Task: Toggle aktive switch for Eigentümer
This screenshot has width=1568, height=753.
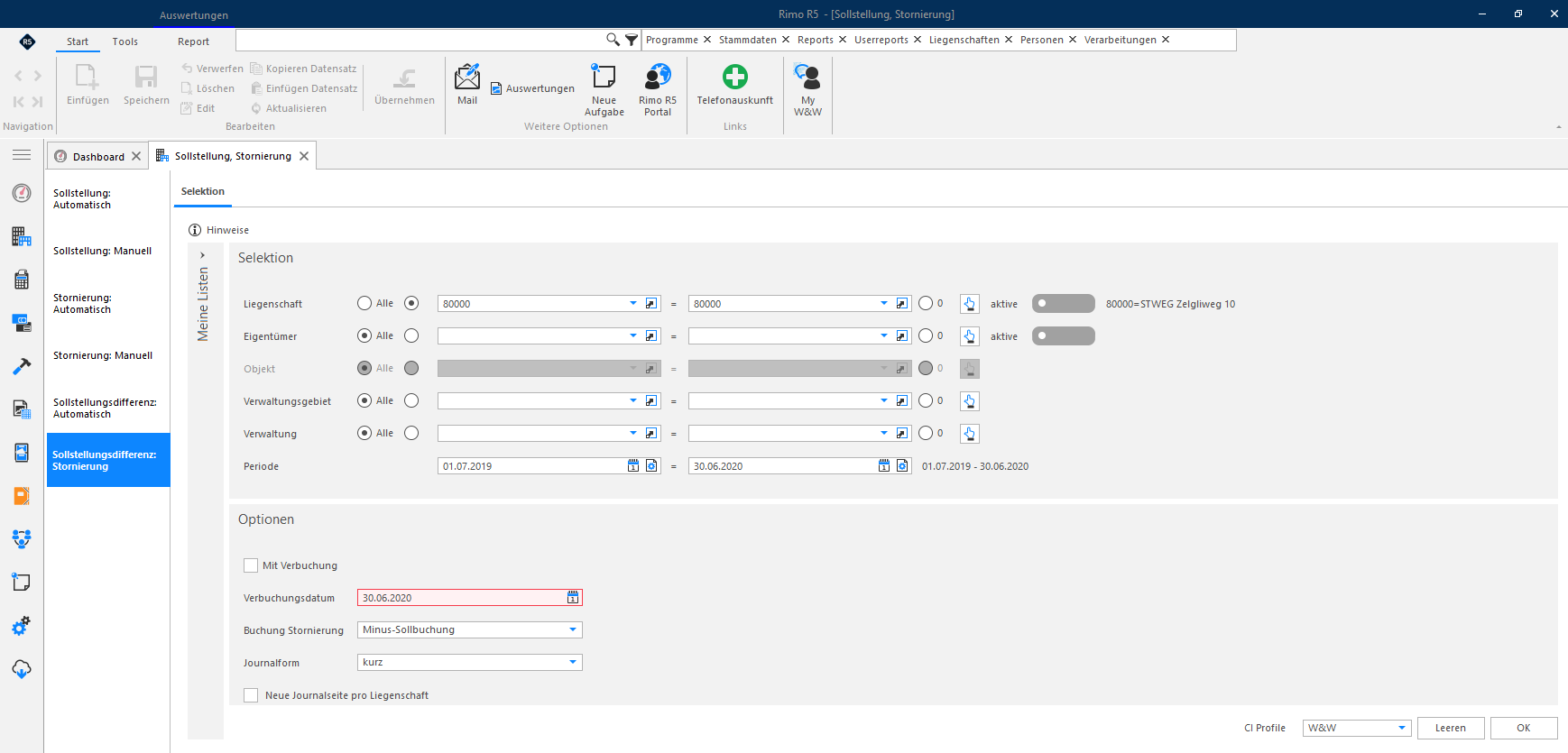Action: pyautogui.click(x=1063, y=336)
